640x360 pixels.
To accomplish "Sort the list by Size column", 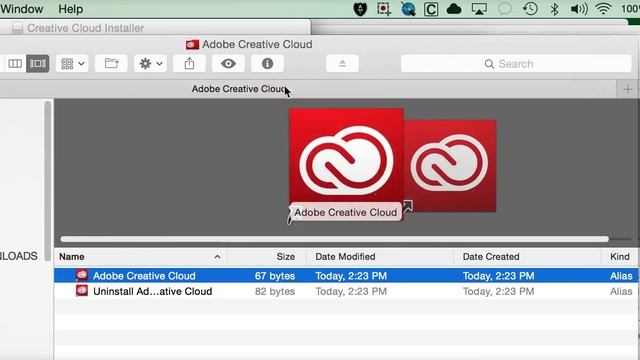I will click(x=267, y=257).
